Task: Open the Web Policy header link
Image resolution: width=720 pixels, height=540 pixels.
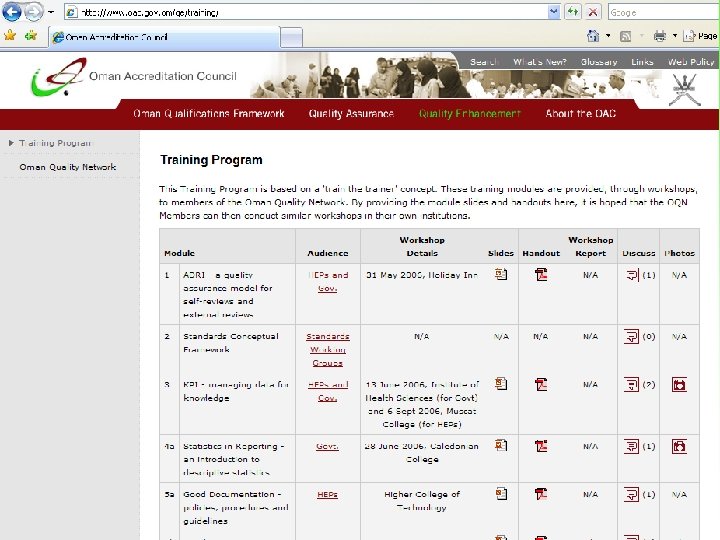Action: coord(691,62)
